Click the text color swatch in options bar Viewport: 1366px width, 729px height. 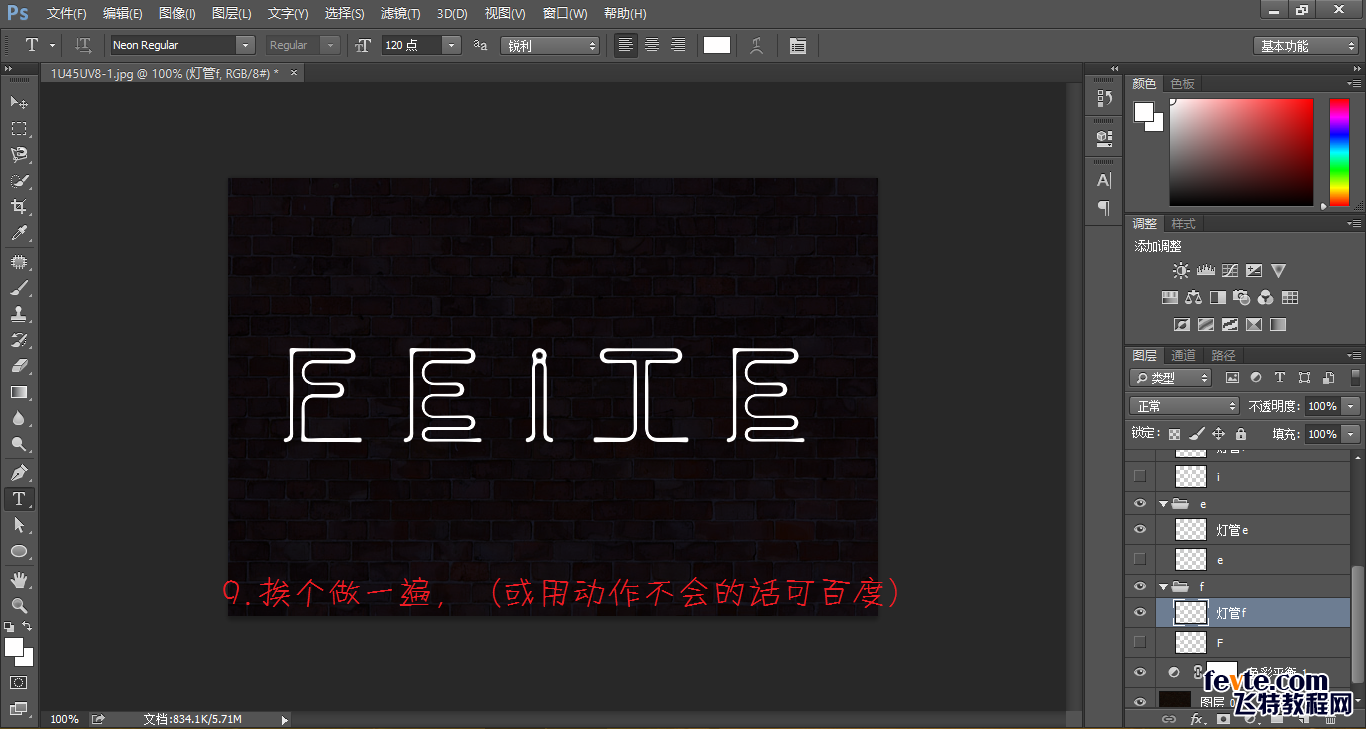(717, 45)
